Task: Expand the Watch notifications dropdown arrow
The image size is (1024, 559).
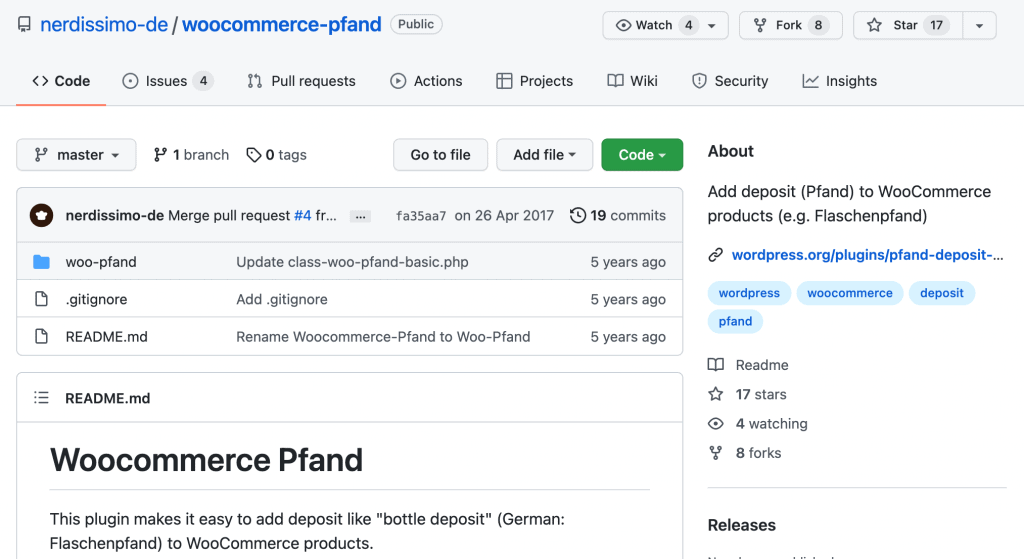Action: (712, 25)
